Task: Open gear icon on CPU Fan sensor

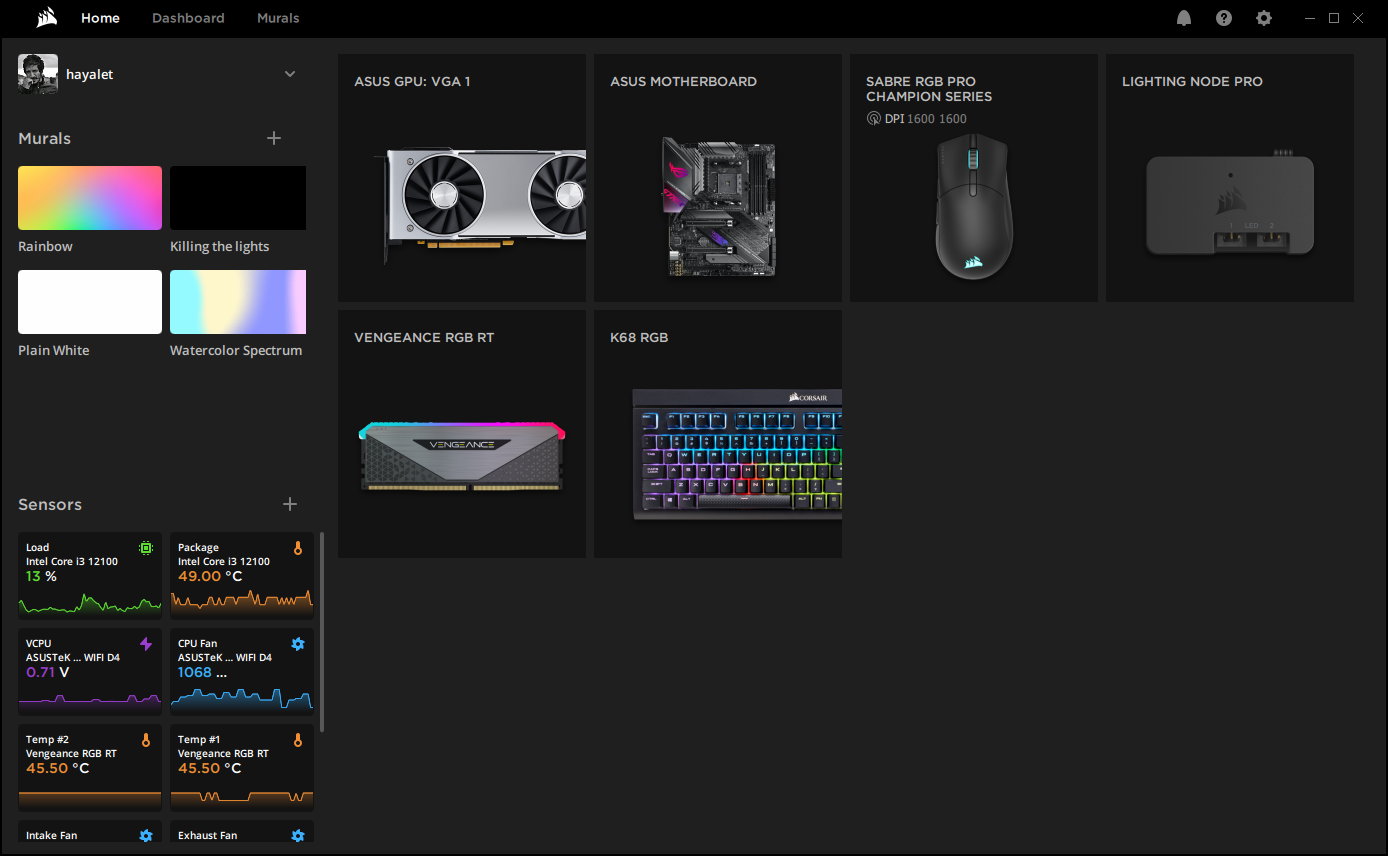Action: point(297,644)
